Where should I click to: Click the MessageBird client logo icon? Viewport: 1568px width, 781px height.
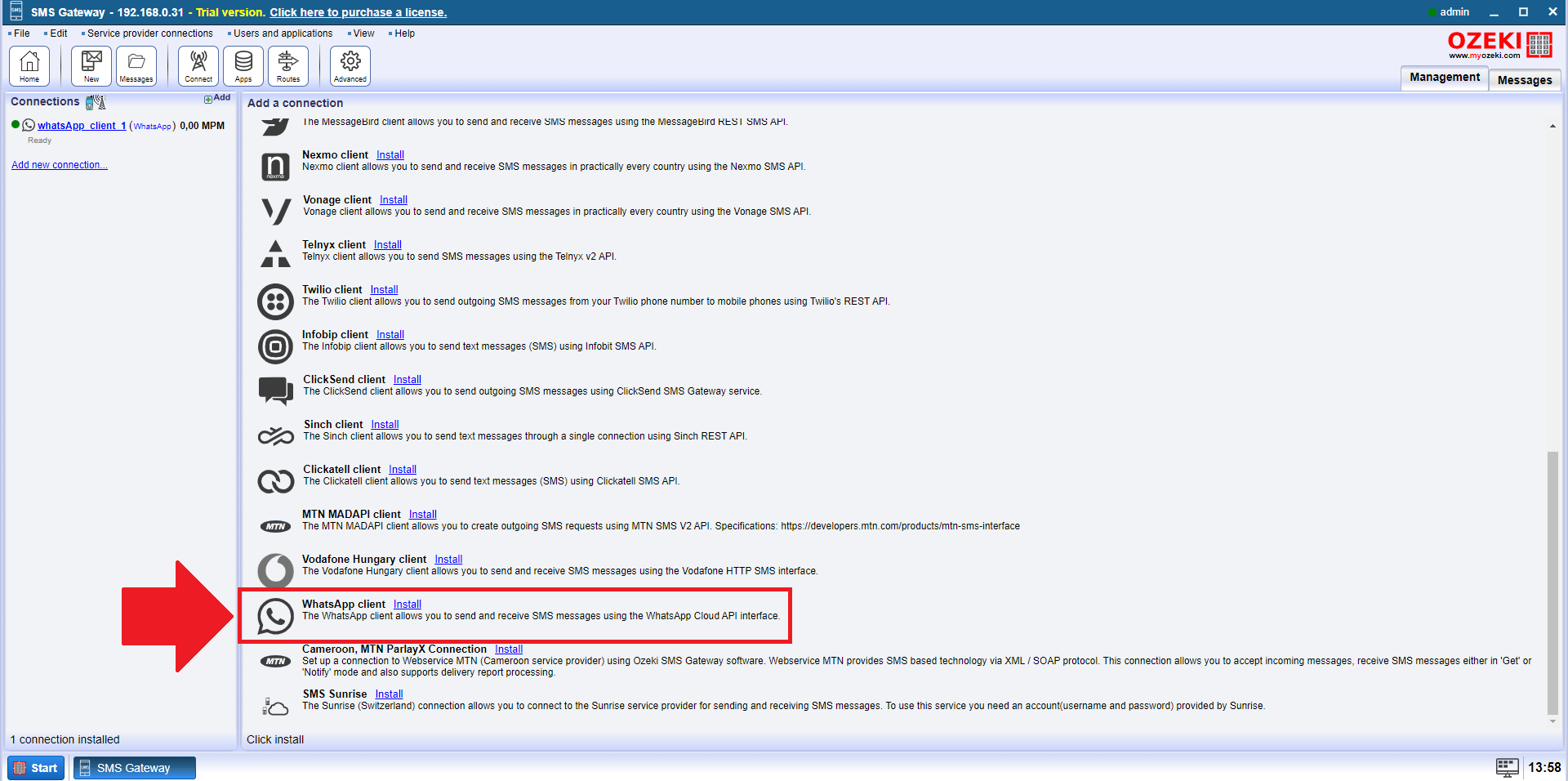pos(275,127)
